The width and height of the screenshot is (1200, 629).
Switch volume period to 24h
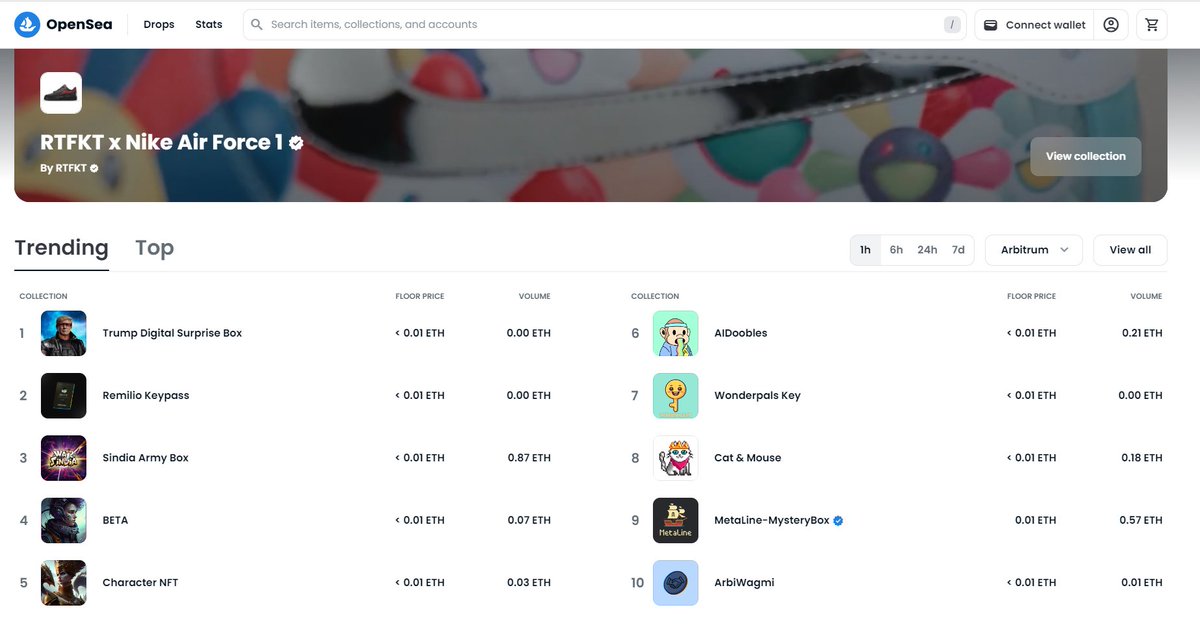927,249
